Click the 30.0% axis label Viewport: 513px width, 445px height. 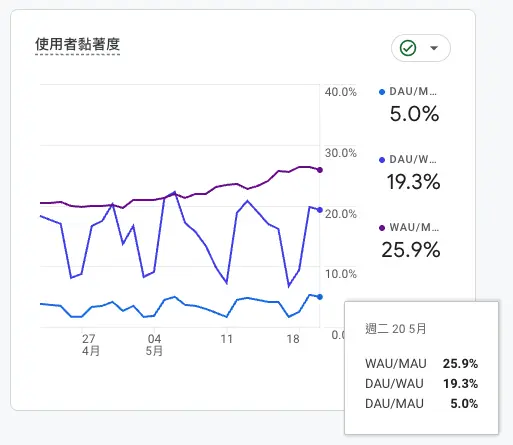pyautogui.click(x=341, y=153)
